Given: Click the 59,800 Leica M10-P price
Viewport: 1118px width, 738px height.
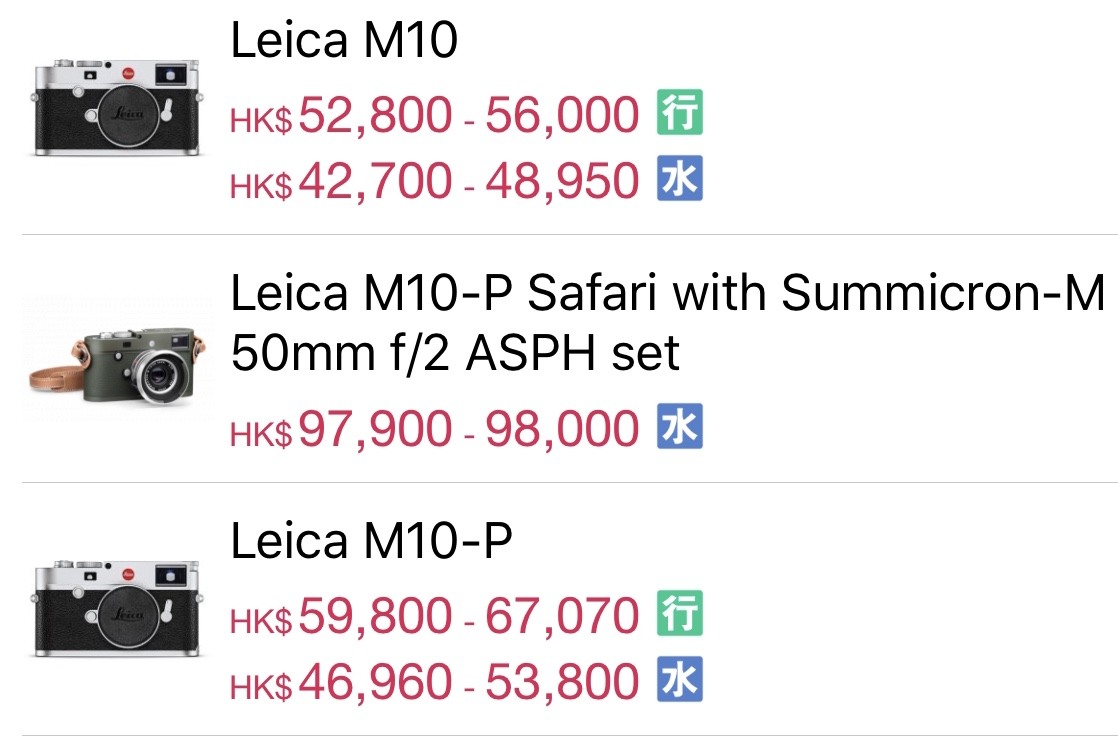Looking at the screenshot, I should [x=375, y=616].
